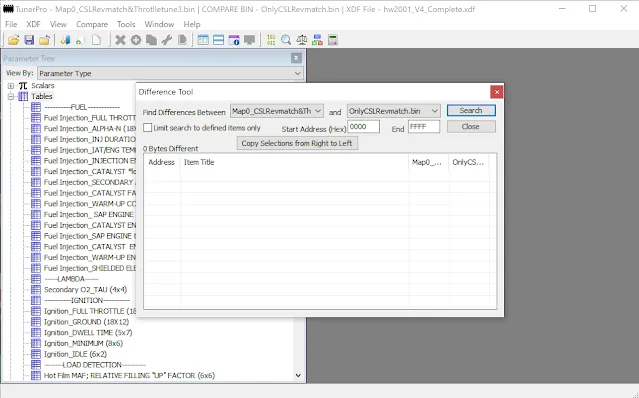Click the blank new page icon
The image size is (639, 398).
97,40
